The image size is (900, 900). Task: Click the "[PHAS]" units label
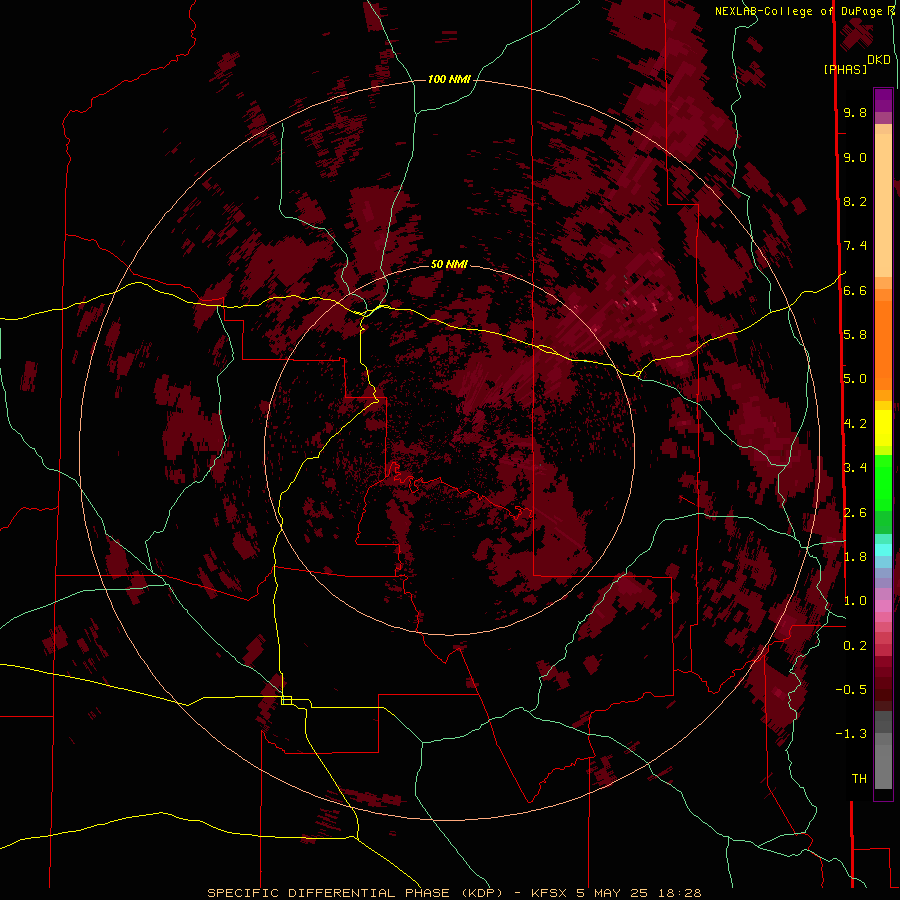(x=845, y=69)
